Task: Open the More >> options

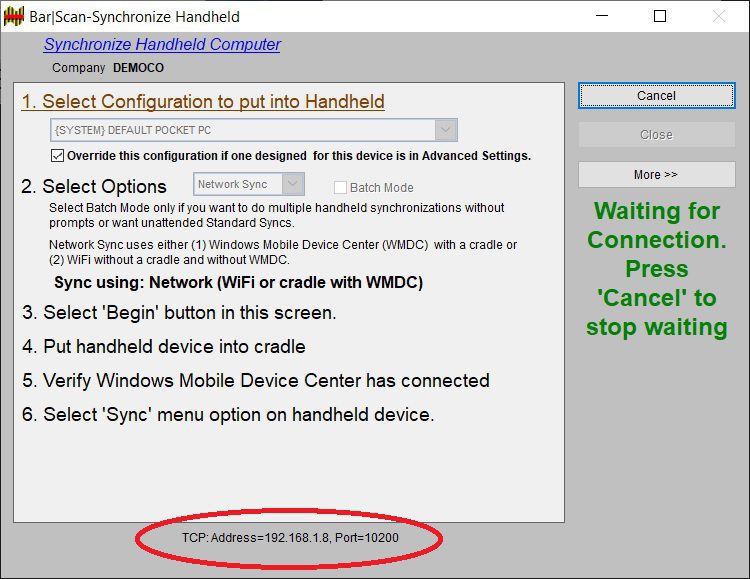Action: coord(656,175)
